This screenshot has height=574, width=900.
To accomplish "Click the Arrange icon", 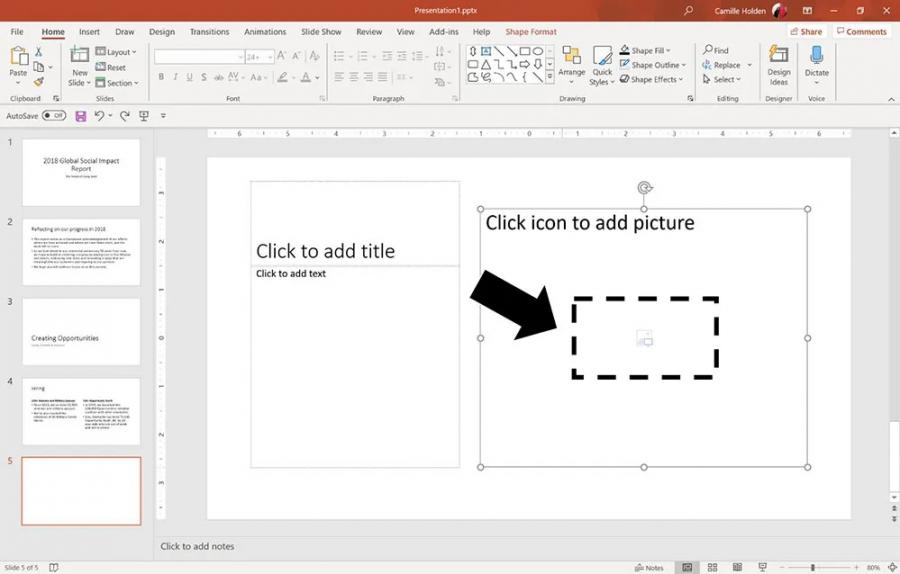I will click(571, 56).
